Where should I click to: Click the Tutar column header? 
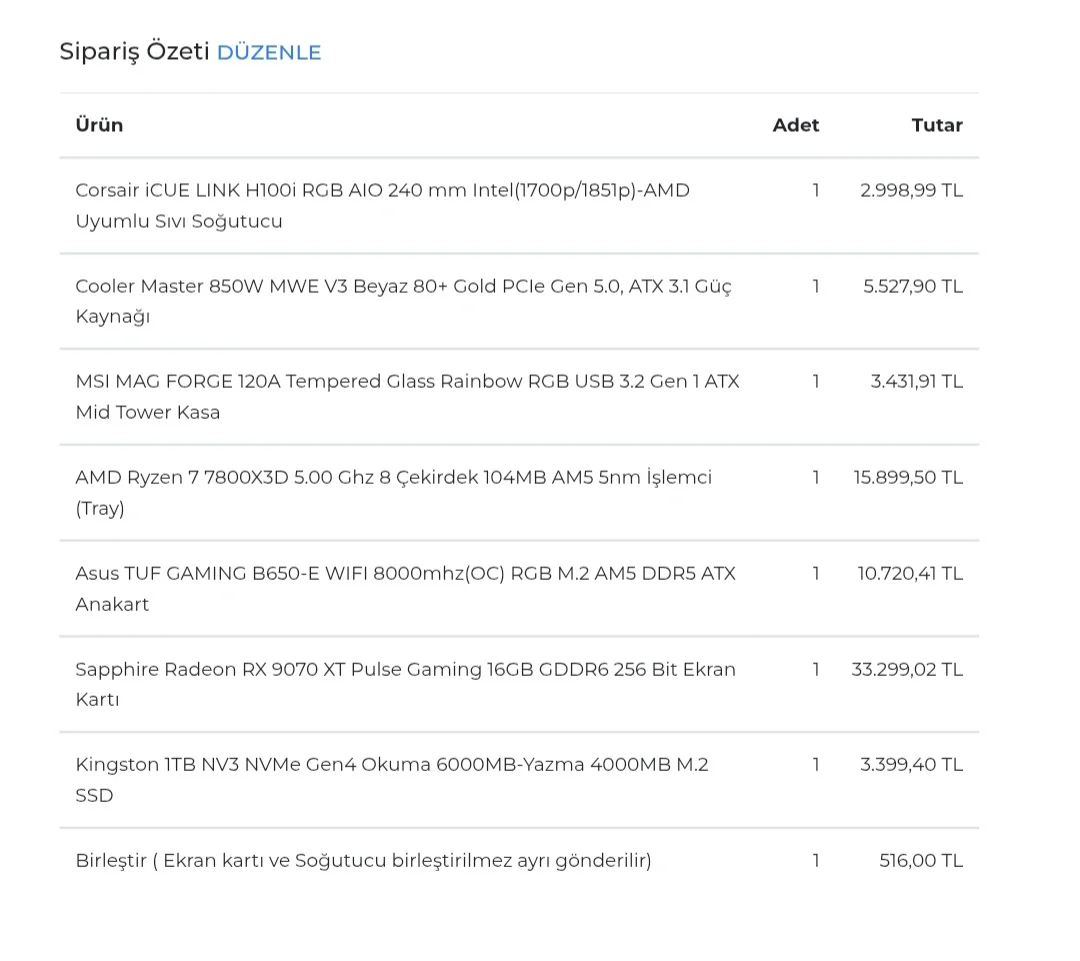tap(936, 125)
